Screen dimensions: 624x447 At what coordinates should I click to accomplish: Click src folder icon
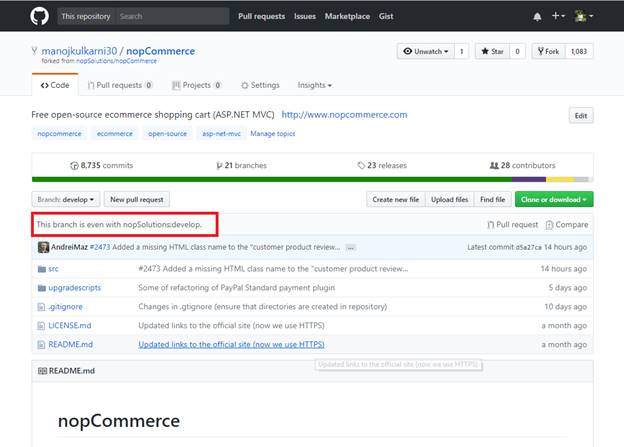click(42, 269)
